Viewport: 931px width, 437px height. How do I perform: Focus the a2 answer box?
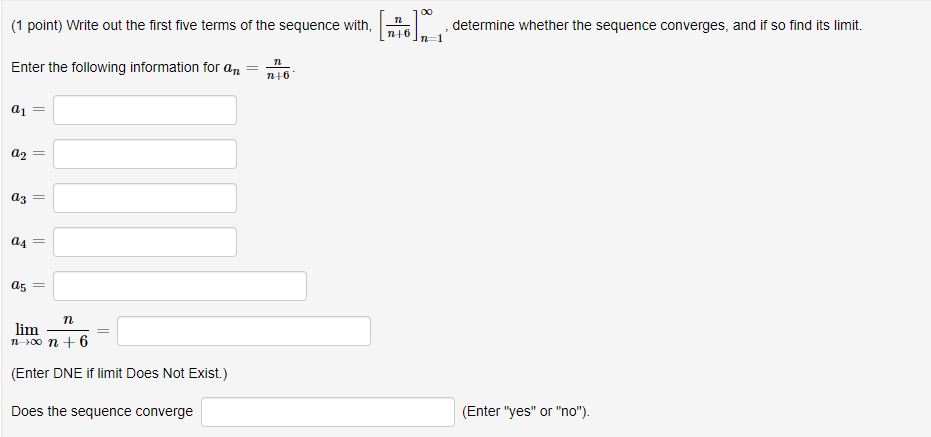(x=145, y=154)
